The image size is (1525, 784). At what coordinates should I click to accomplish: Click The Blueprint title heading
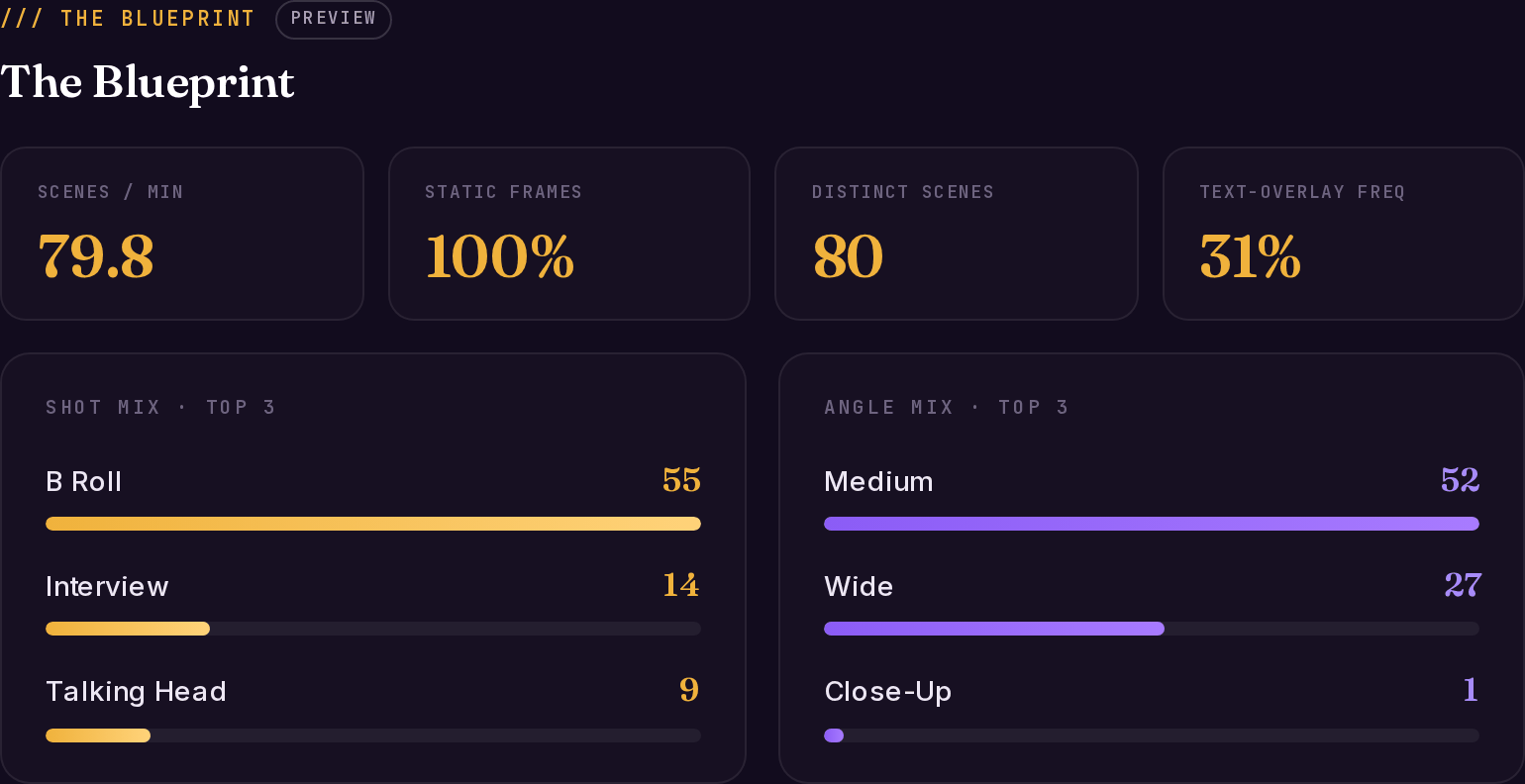point(148,83)
